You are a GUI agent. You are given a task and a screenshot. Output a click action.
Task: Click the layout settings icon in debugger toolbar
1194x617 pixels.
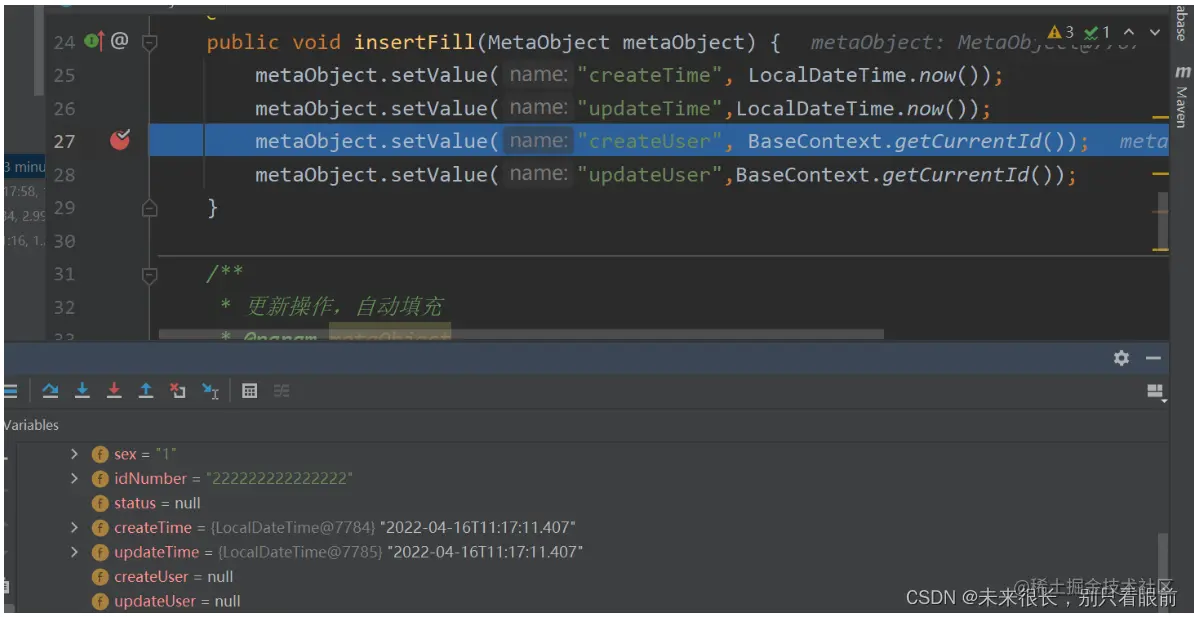(x=1155, y=392)
